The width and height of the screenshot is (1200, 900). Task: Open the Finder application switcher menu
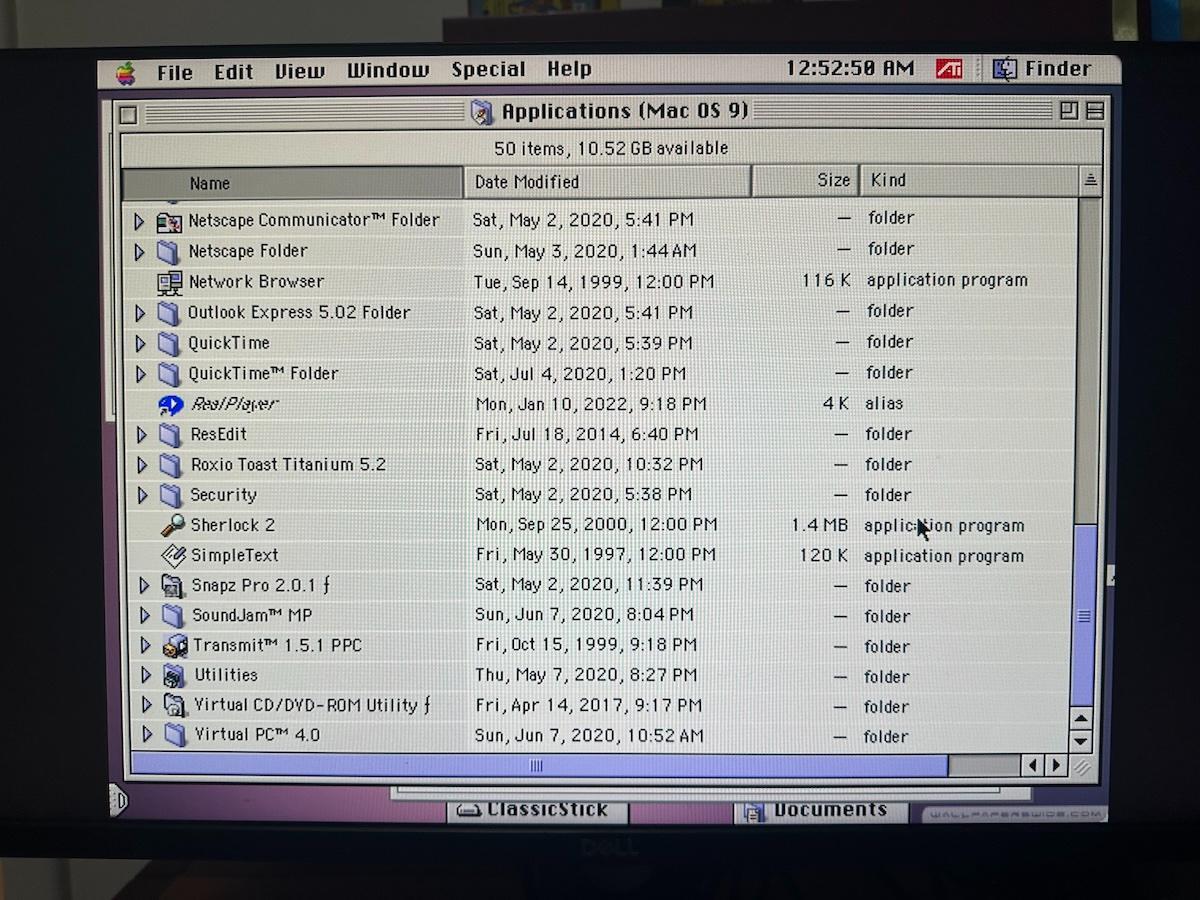(x=1042, y=69)
